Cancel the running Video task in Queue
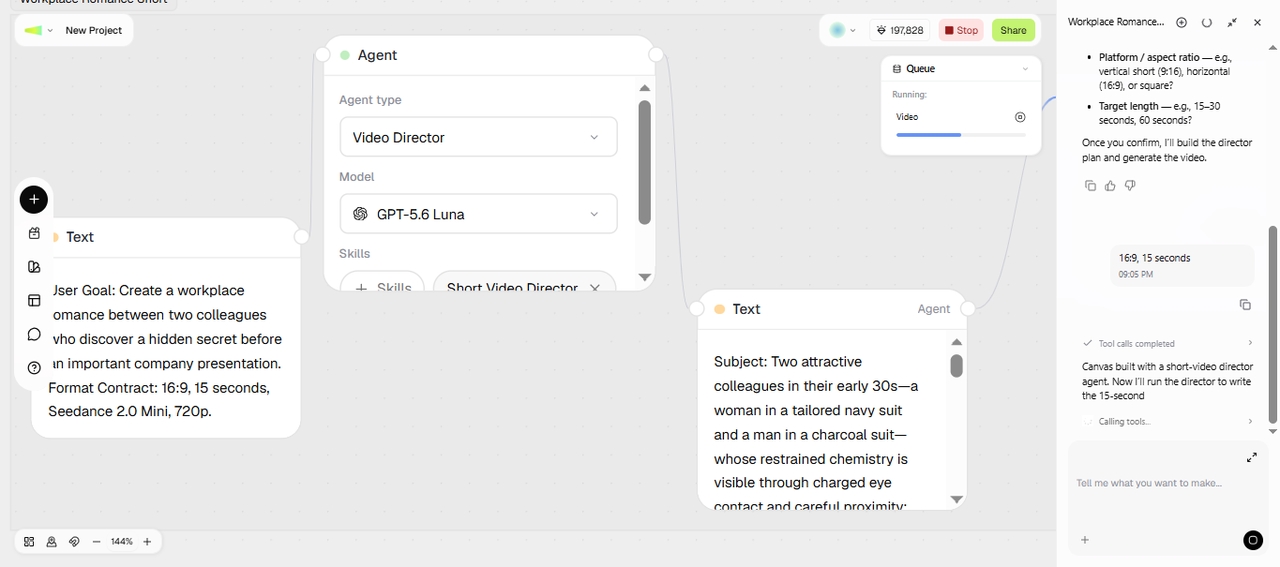Image resolution: width=1280 pixels, height=567 pixels. (1020, 117)
